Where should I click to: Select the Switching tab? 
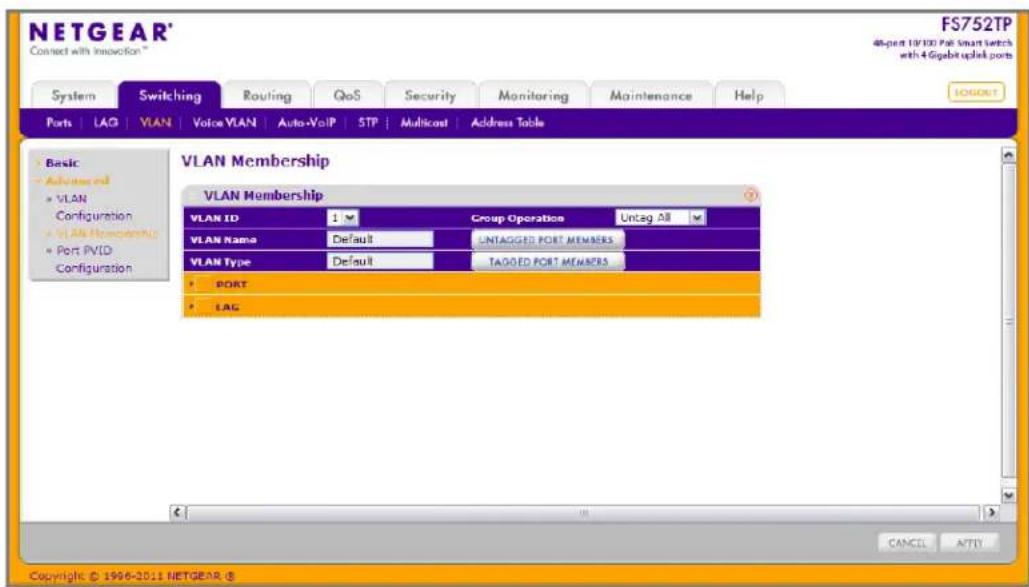tap(170, 96)
